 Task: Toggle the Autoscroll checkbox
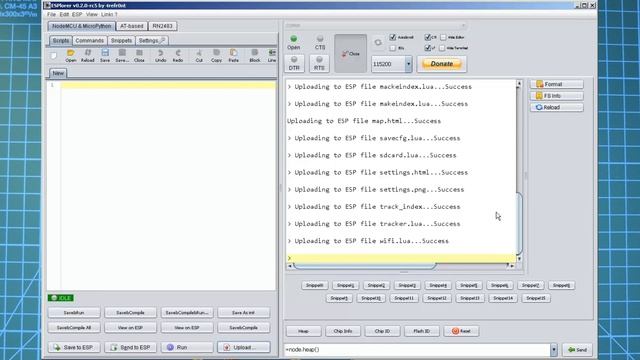tap(393, 37)
